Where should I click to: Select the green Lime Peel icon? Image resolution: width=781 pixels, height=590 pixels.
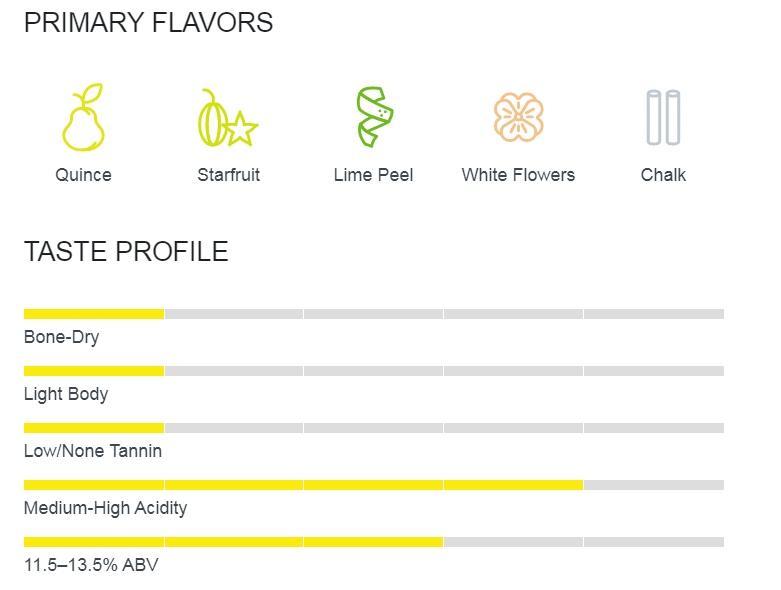coord(375,117)
